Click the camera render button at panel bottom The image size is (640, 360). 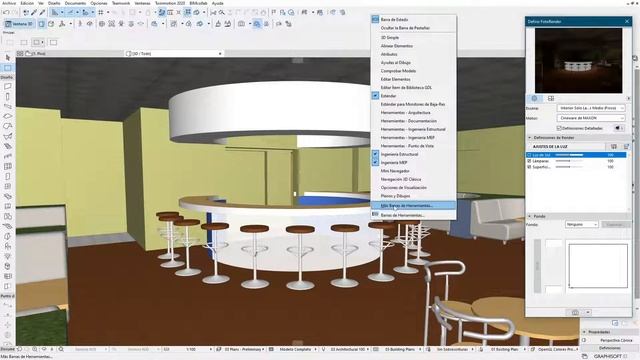[575, 312]
